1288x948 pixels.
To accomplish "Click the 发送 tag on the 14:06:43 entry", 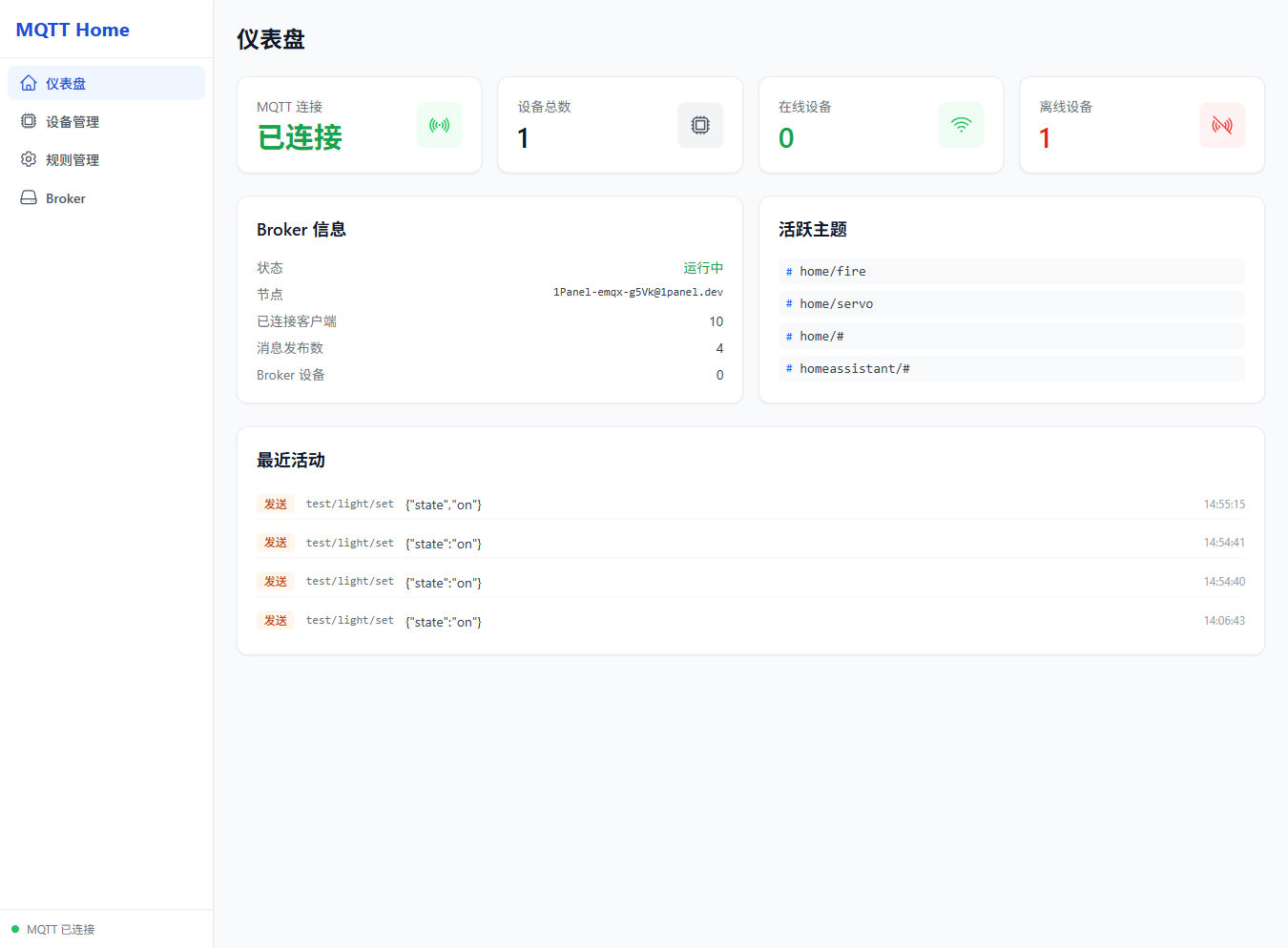I will pyautogui.click(x=276, y=621).
